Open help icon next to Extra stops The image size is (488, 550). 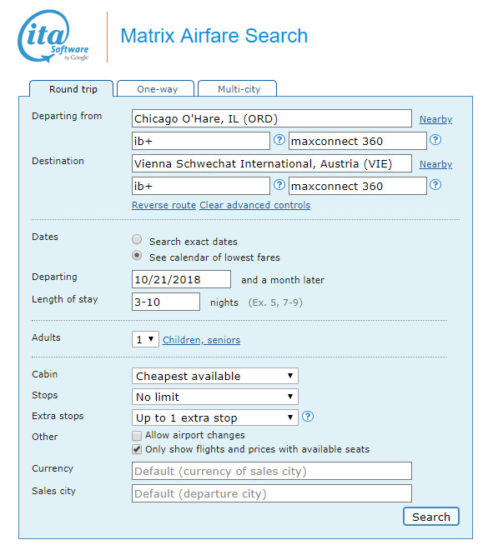point(308,417)
